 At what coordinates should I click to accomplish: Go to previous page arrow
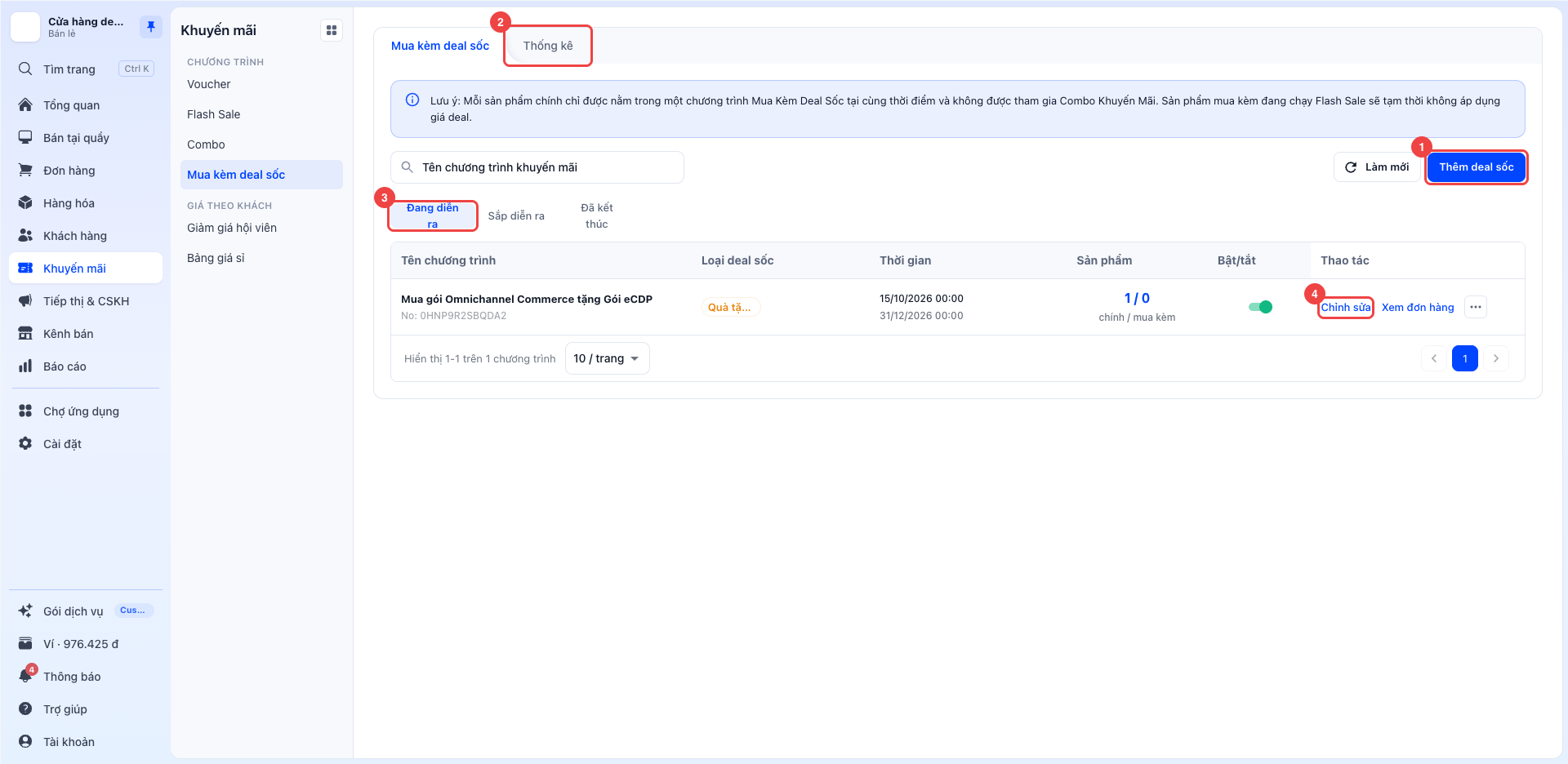[1434, 358]
